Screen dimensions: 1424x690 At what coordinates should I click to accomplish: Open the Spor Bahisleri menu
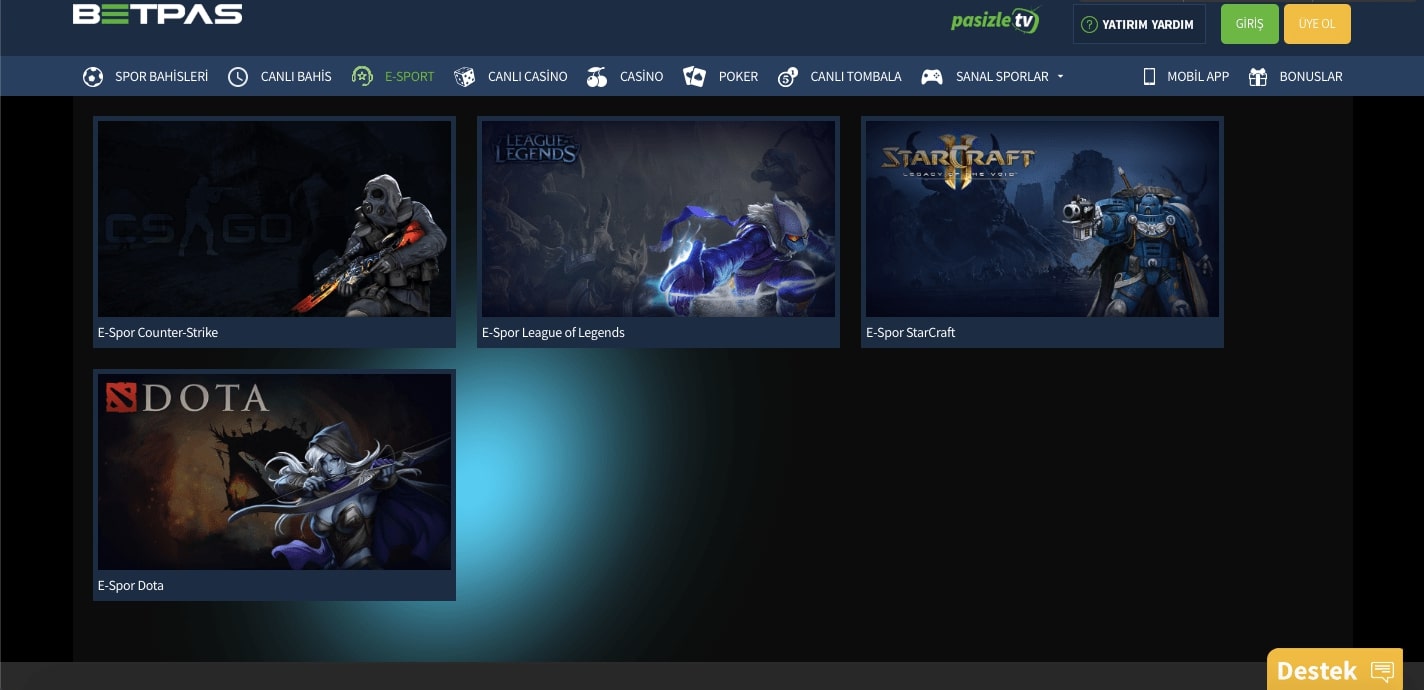pyautogui.click(x=162, y=77)
